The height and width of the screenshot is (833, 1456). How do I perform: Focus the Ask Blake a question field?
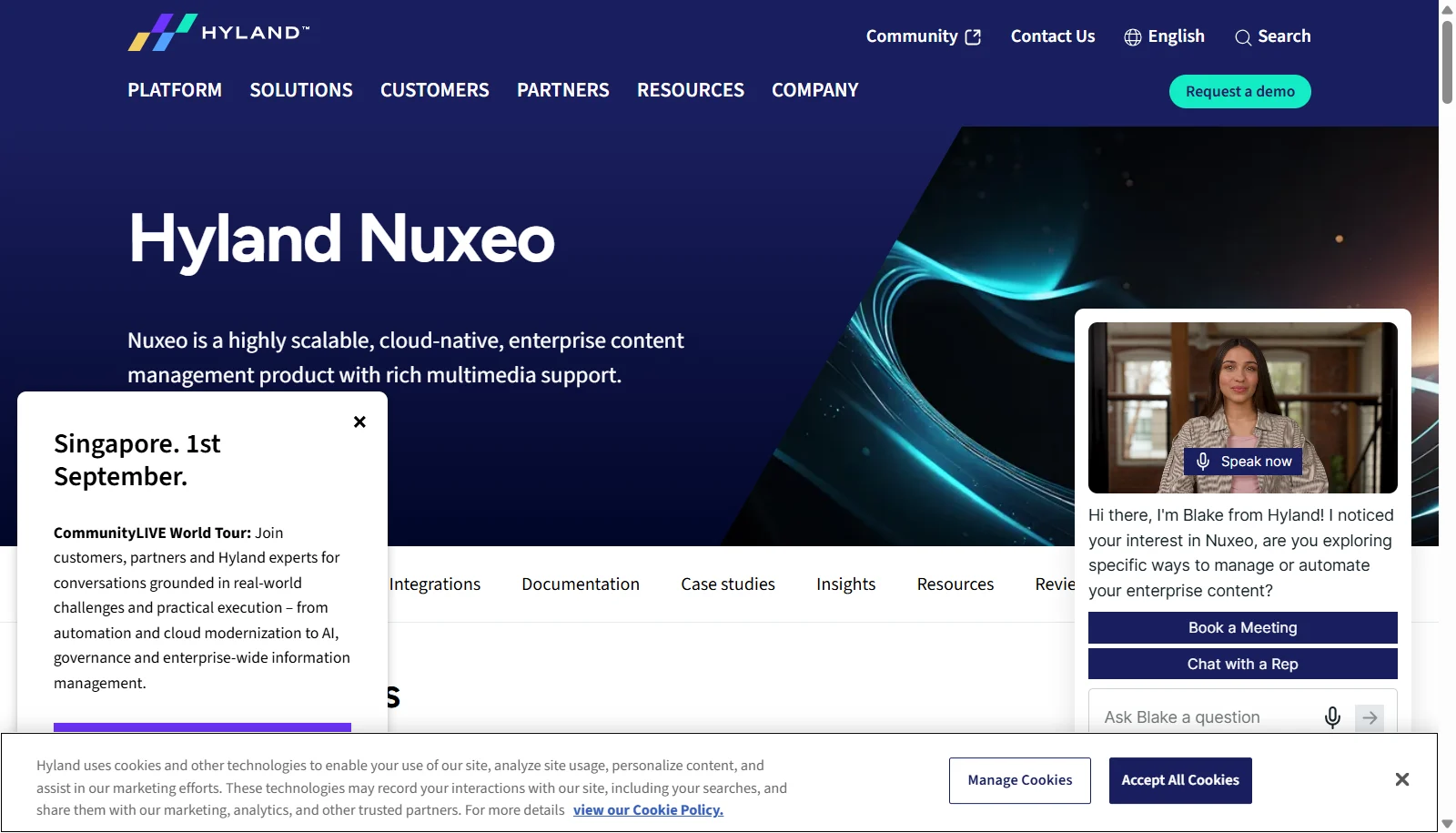(1206, 717)
